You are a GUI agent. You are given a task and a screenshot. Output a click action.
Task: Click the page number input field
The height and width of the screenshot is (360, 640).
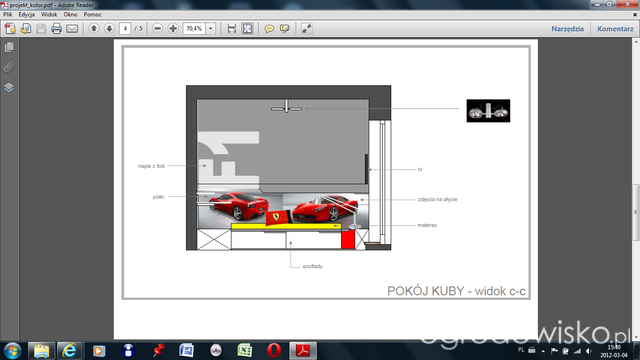coord(125,29)
